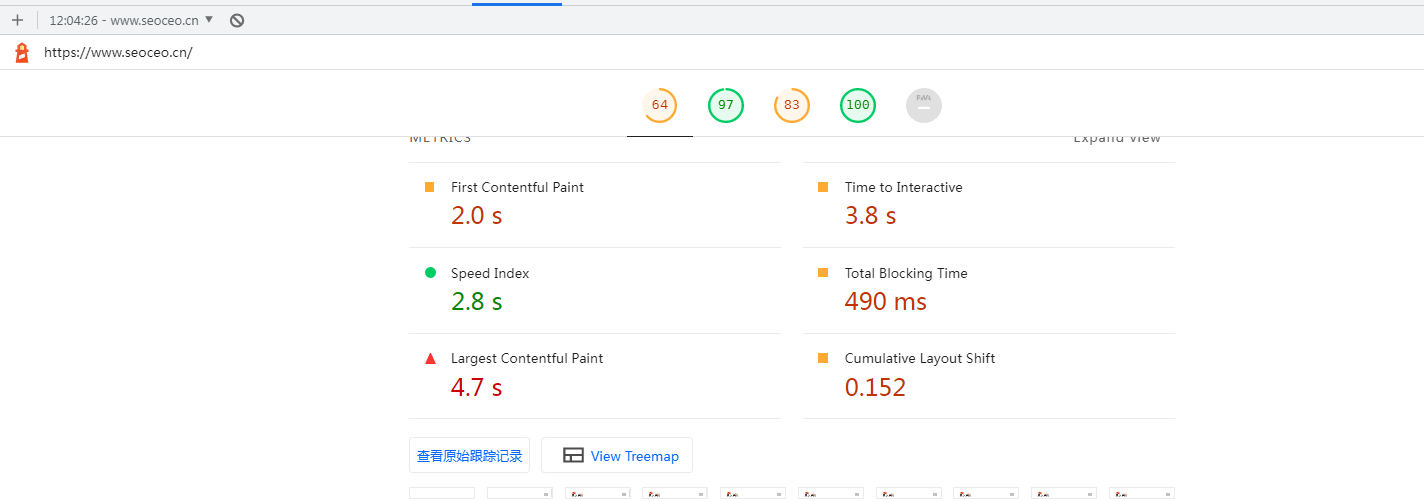
Task: Click the Total Blocking Time metric
Action: [906, 273]
